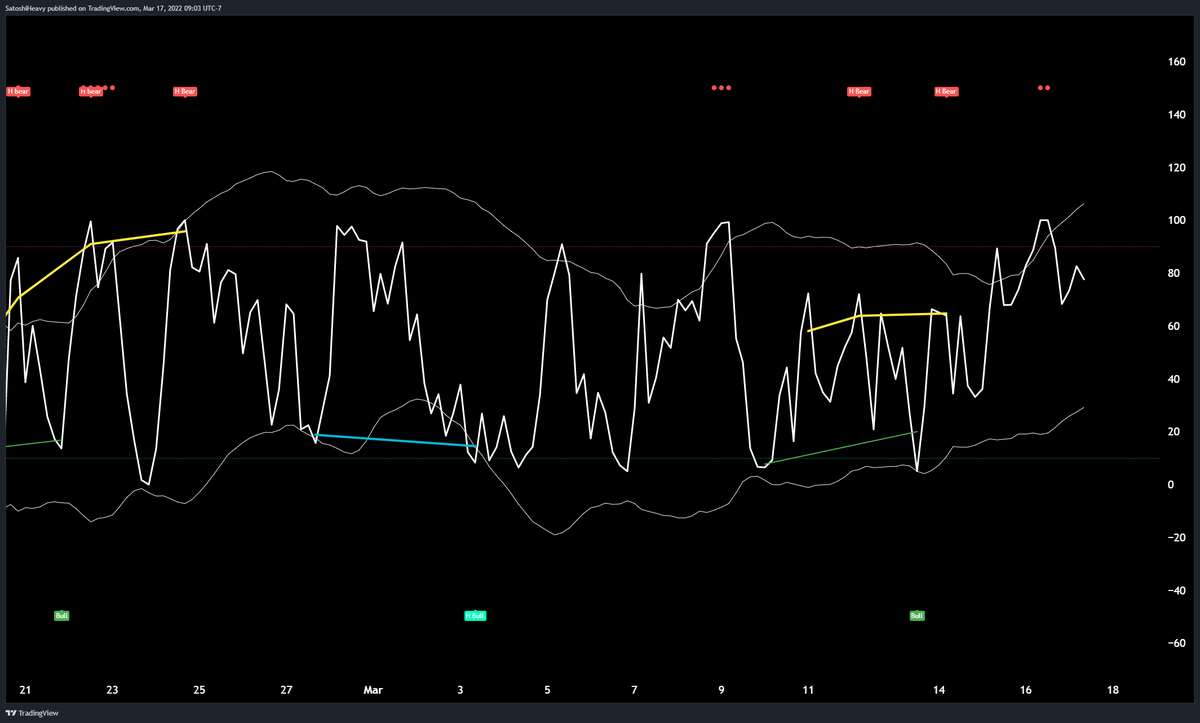Click the Bull label near the 14 date

pos(917,615)
